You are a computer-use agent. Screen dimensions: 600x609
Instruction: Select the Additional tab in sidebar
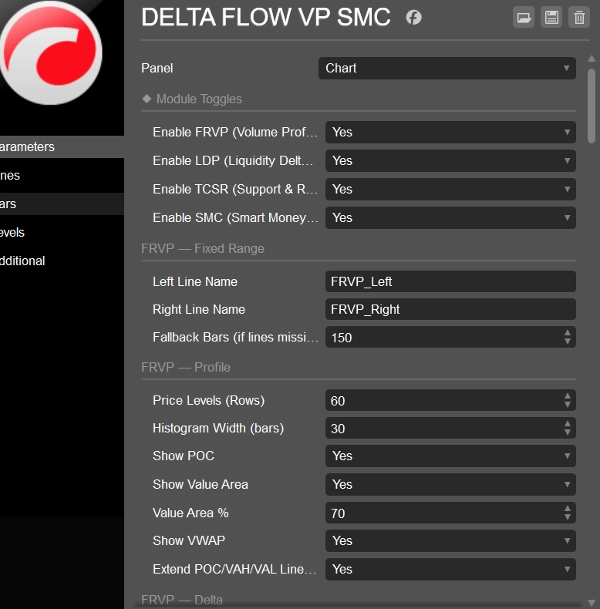pyautogui.click(x=62, y=261)
